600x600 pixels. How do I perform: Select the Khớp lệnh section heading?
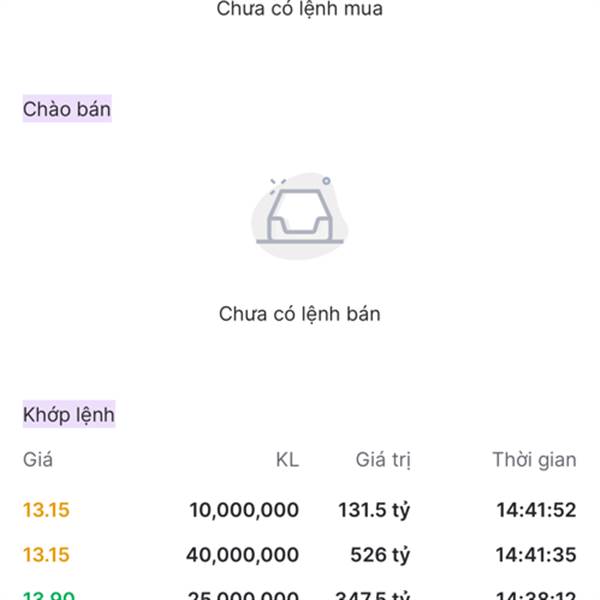click(69, 414)
